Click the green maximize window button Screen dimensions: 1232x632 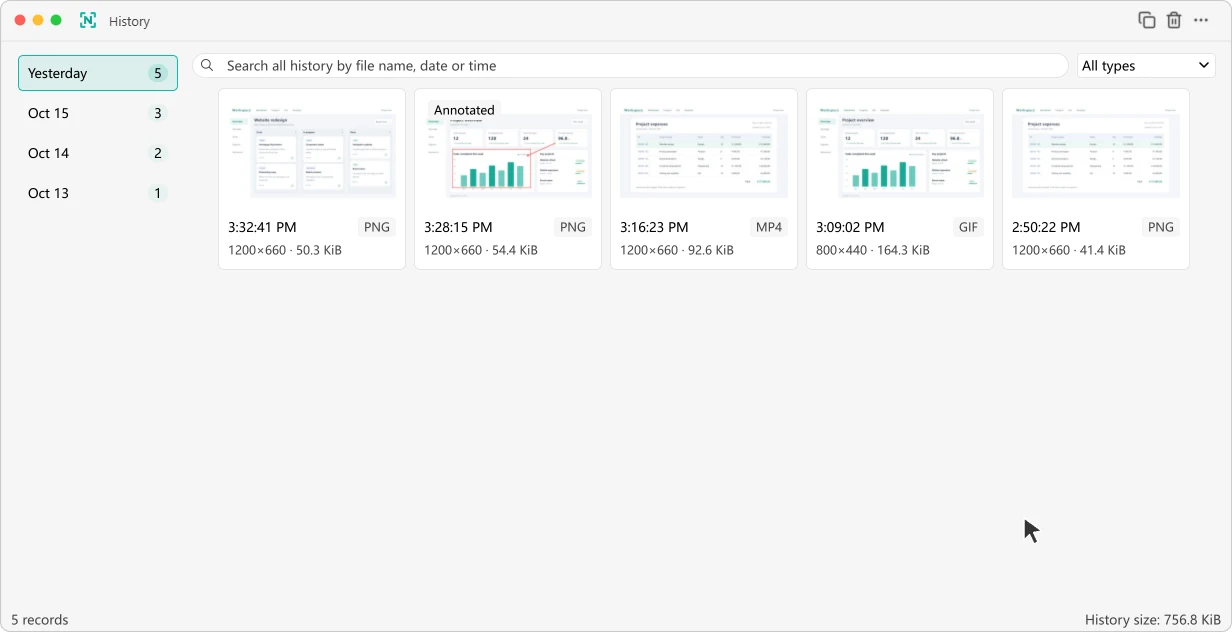tap(56, 20)
